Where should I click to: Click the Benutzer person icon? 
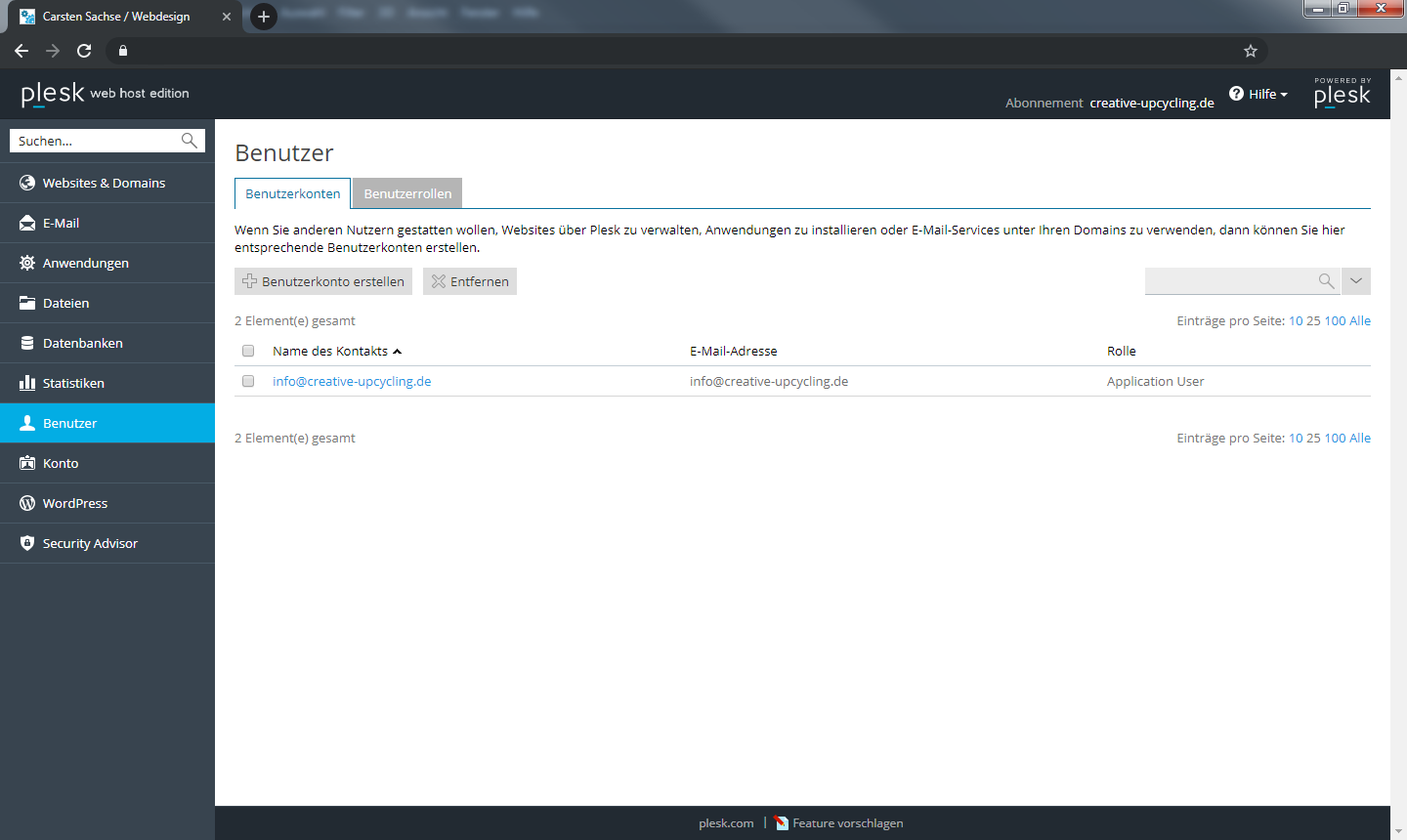[x=27, y=423]
